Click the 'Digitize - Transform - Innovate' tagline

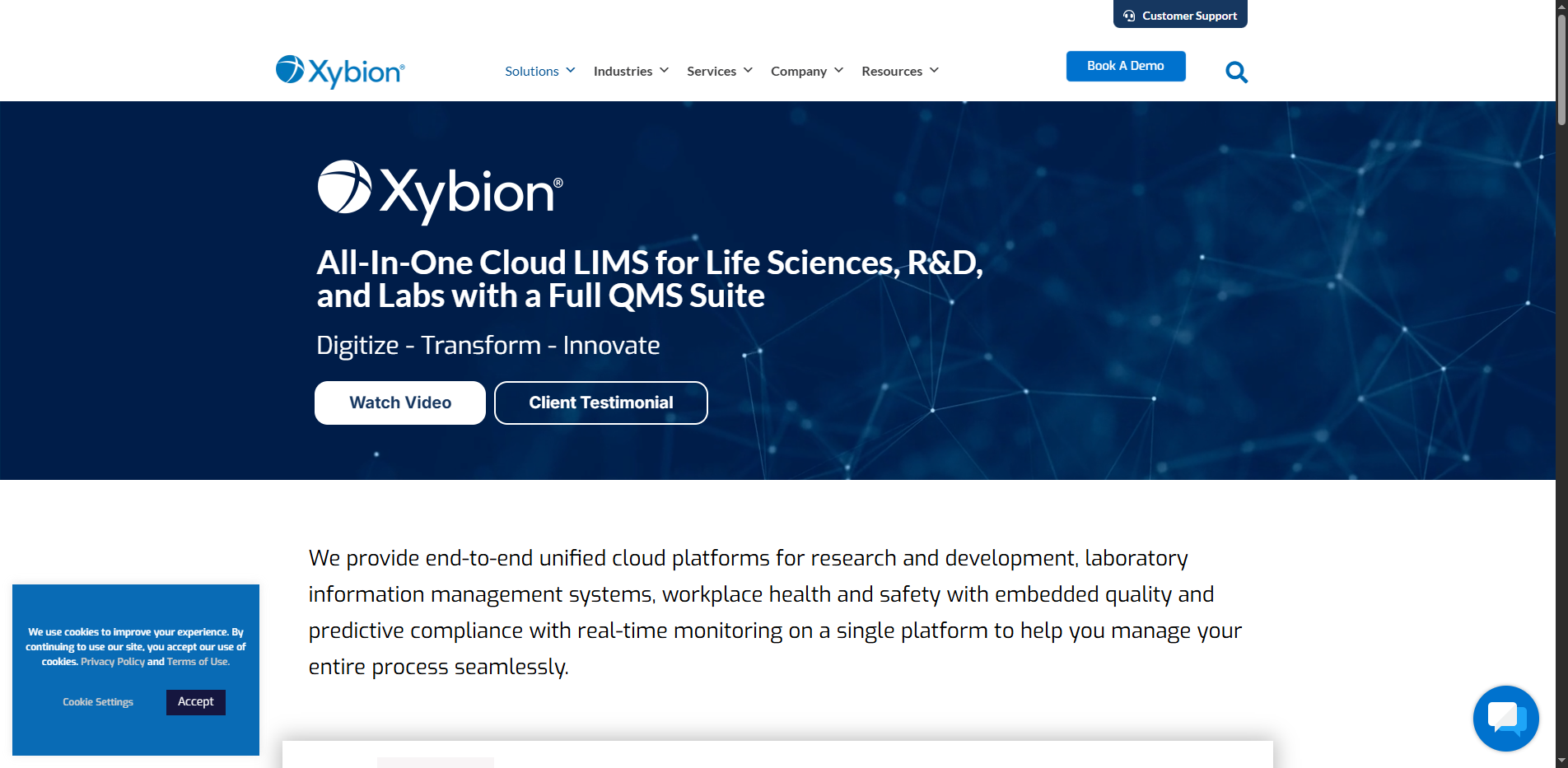coord(488,345)
